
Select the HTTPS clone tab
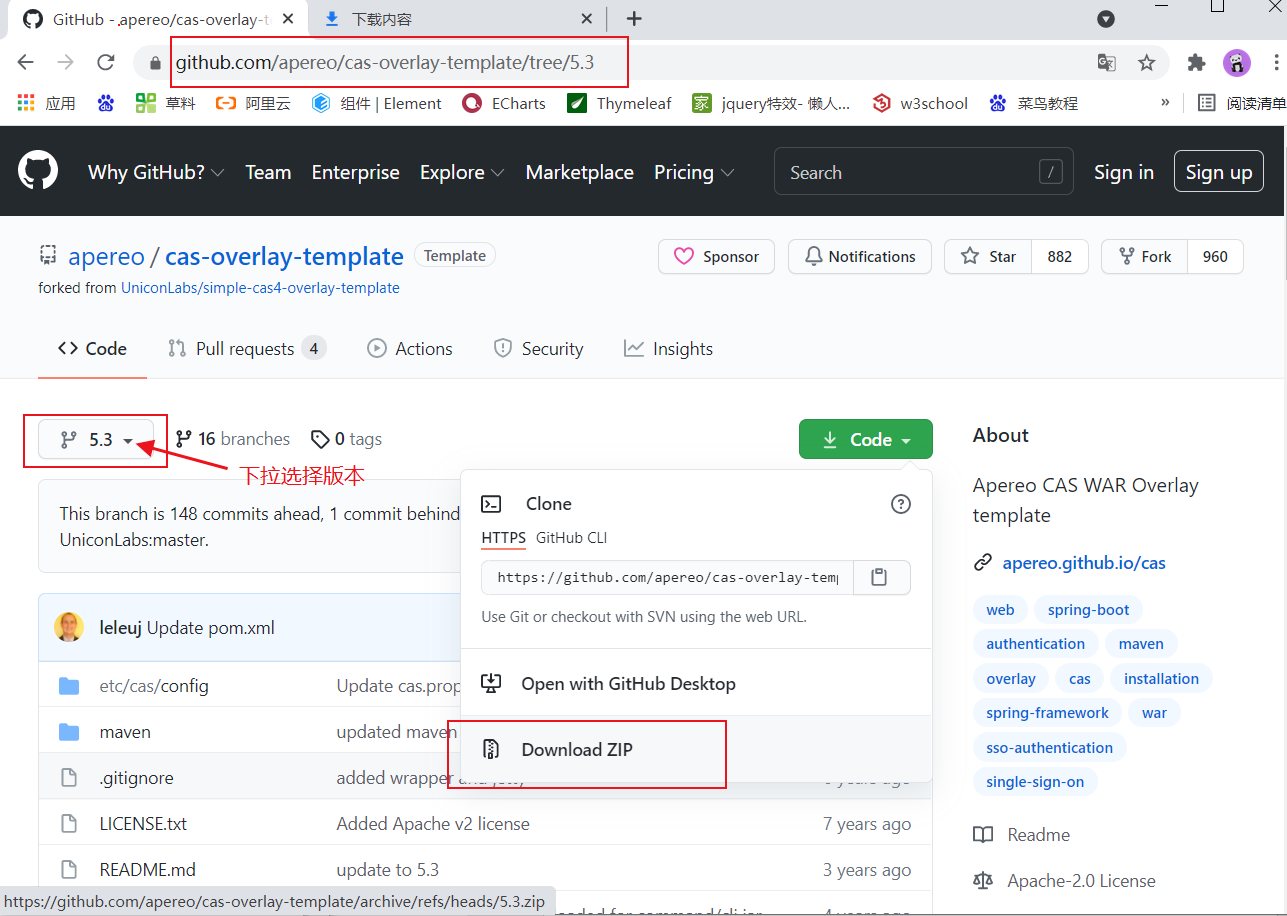pos(503,538)
